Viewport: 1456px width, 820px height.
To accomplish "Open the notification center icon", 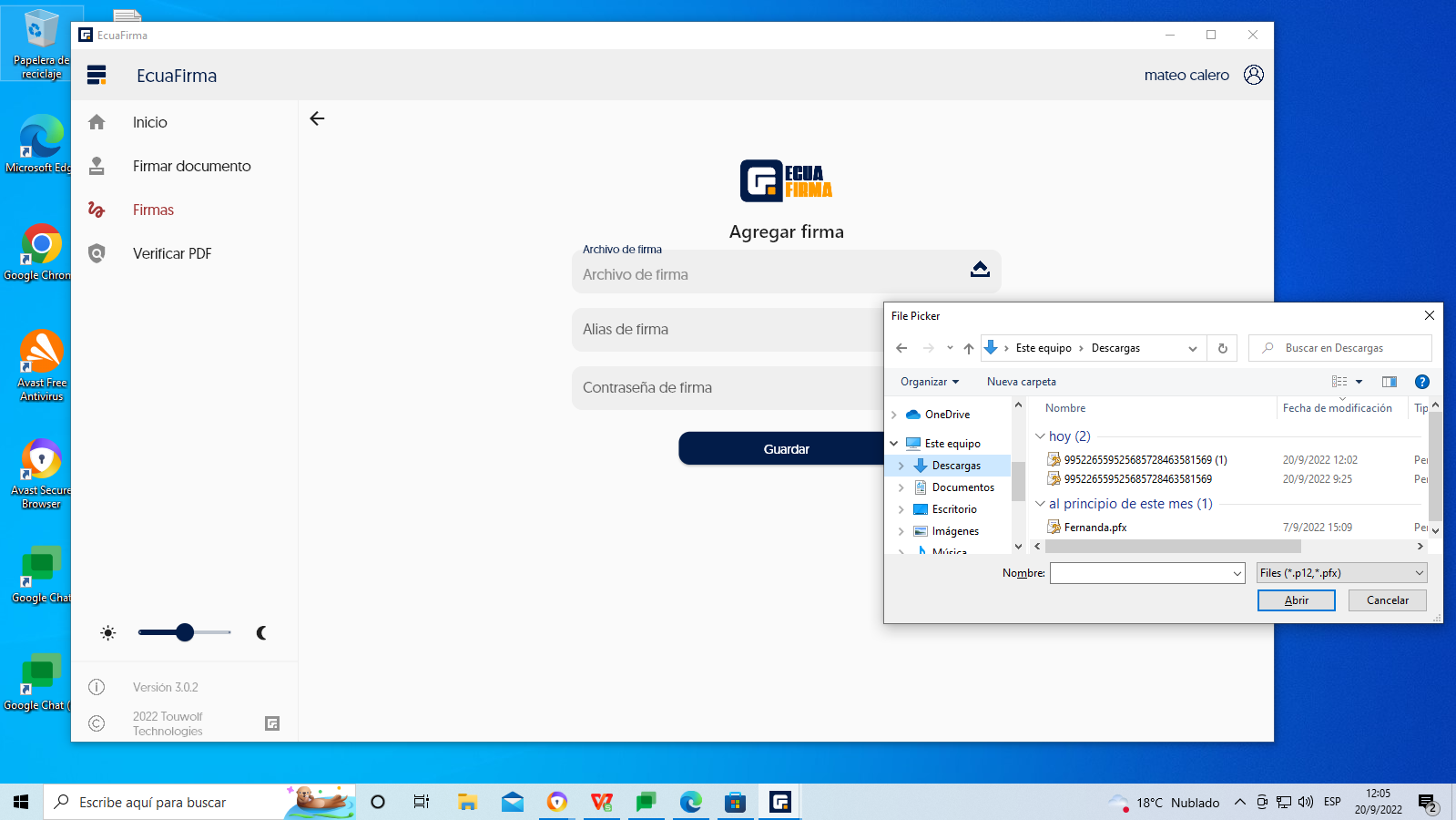I will click(x=1428, y=803).
